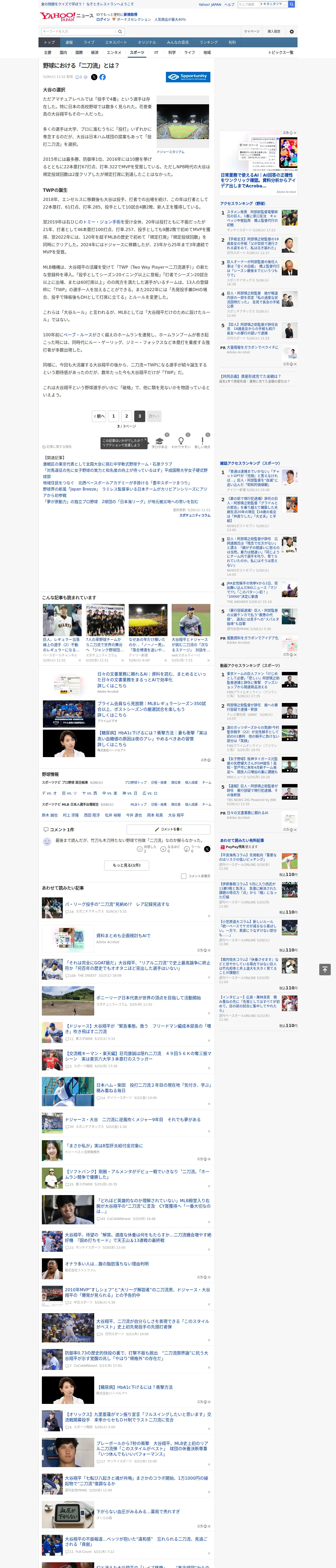336x1568 pixels.
Task: Open the オリジナル tab
Action: (x=147, y=43)
